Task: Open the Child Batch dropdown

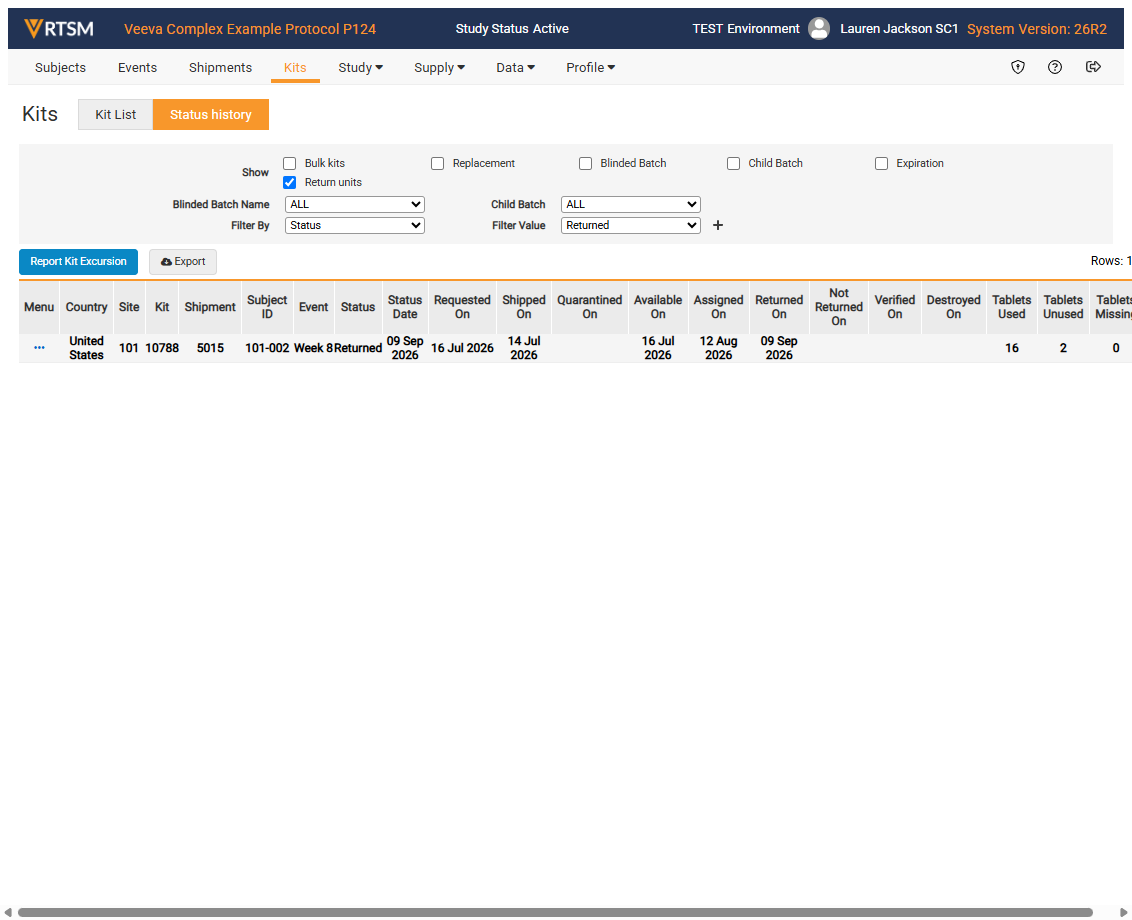Action: tap(630, 204)
